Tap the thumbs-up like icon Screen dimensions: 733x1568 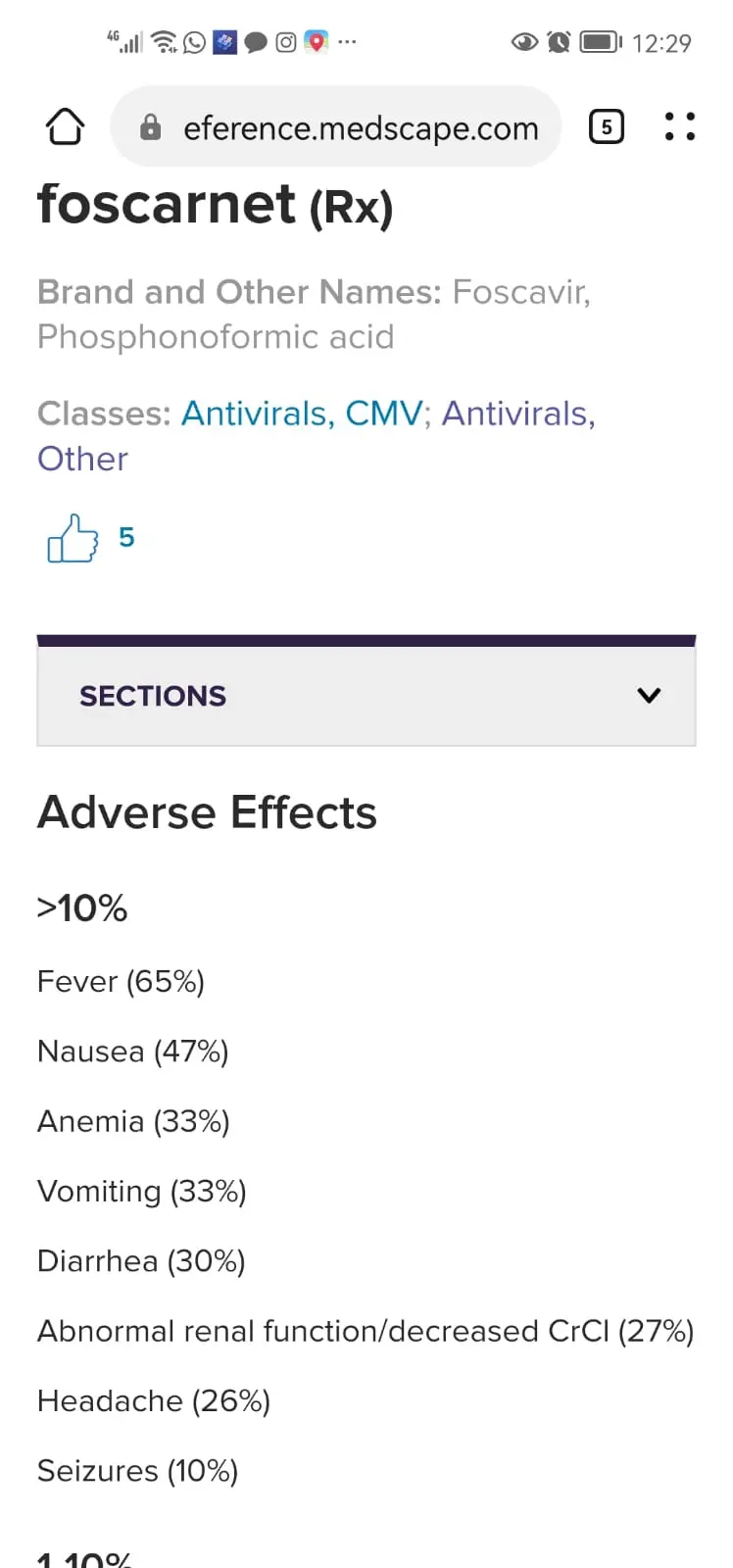pos(73,538)
